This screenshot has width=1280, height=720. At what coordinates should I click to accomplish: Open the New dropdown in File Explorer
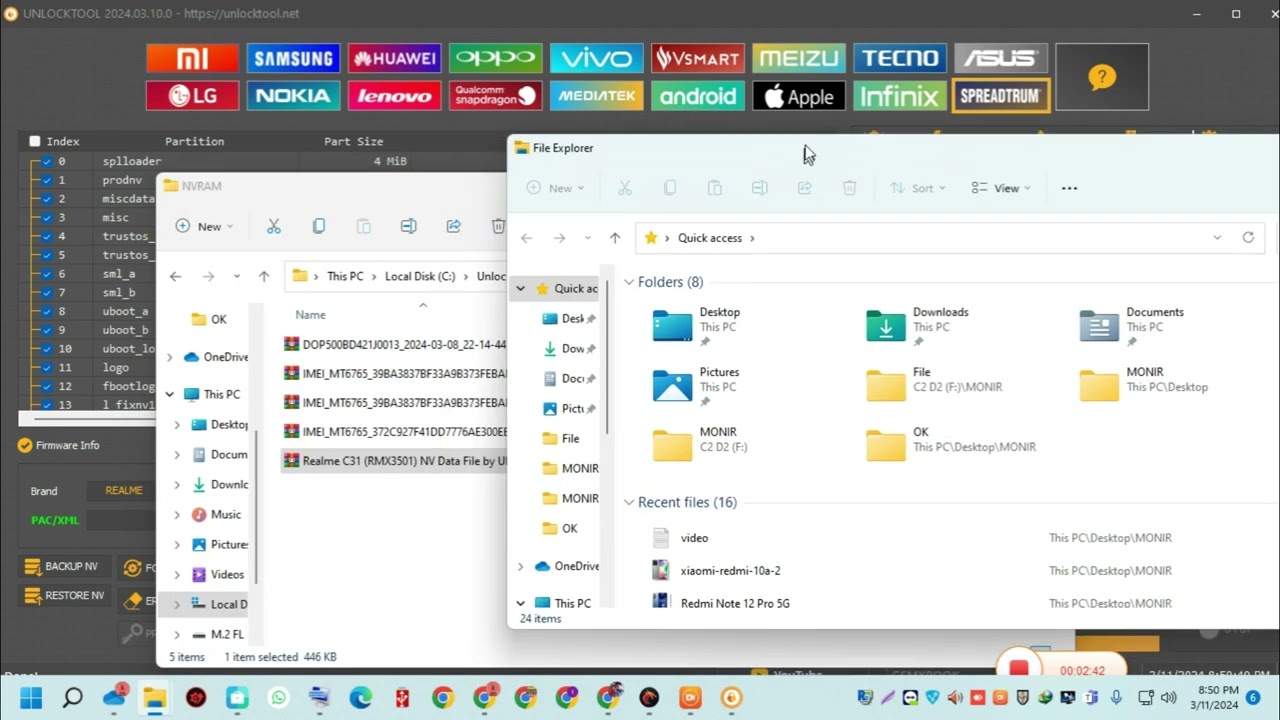click(x=556, y=187)
